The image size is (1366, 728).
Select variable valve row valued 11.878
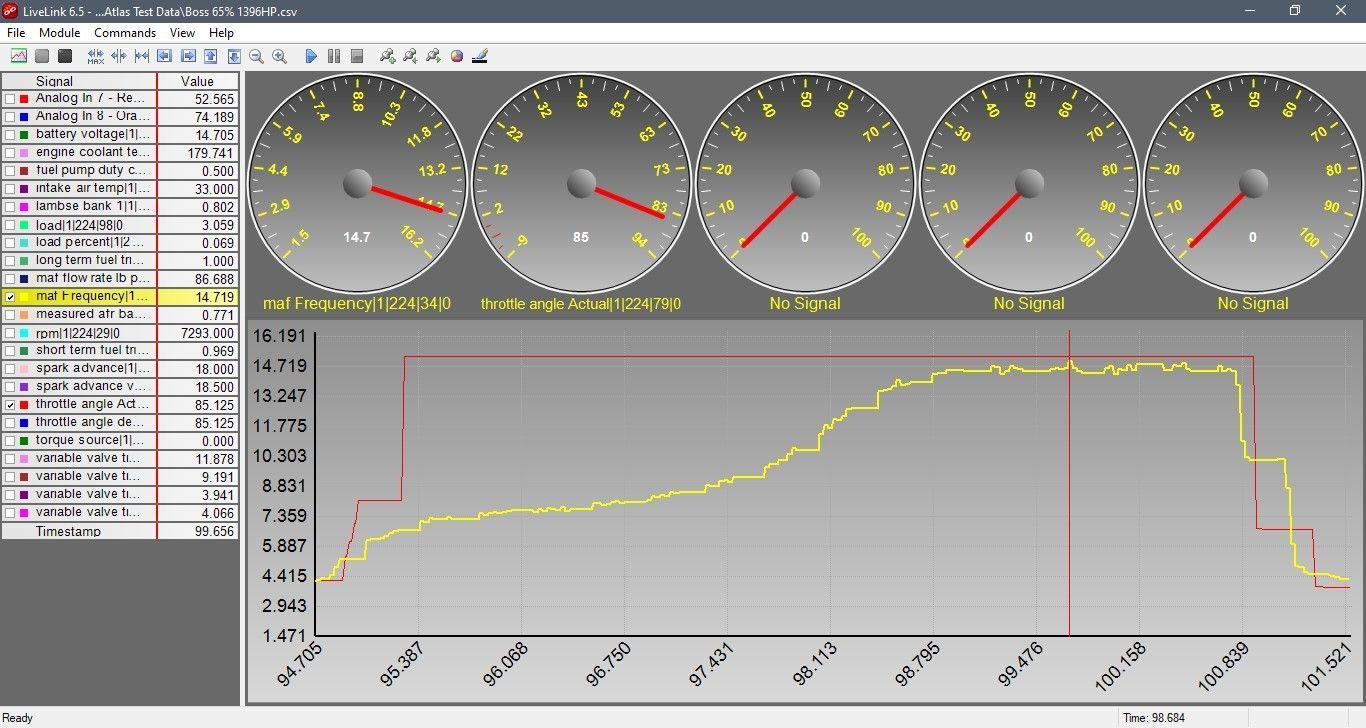(120, 459)
